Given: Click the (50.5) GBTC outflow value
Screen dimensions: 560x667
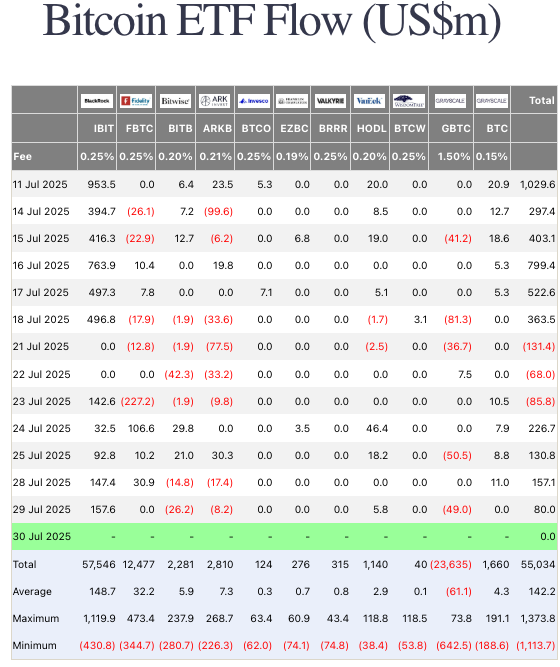Looking at the screenshot, I should (457, 455).
